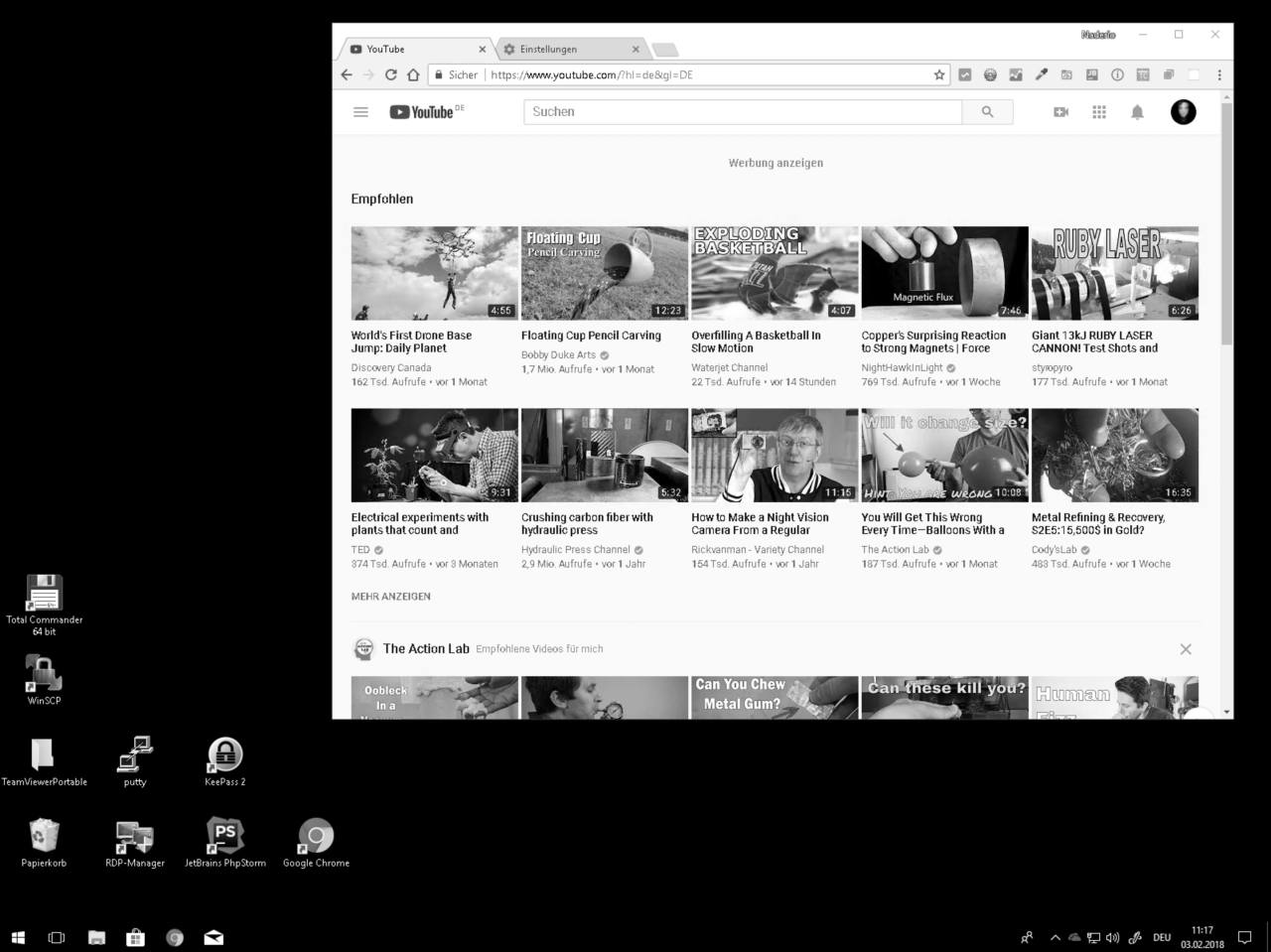This screenshot has height=952, width=1271.
Task: Play the Exploding Basketball video thumbnail
Action: point(775,273)
